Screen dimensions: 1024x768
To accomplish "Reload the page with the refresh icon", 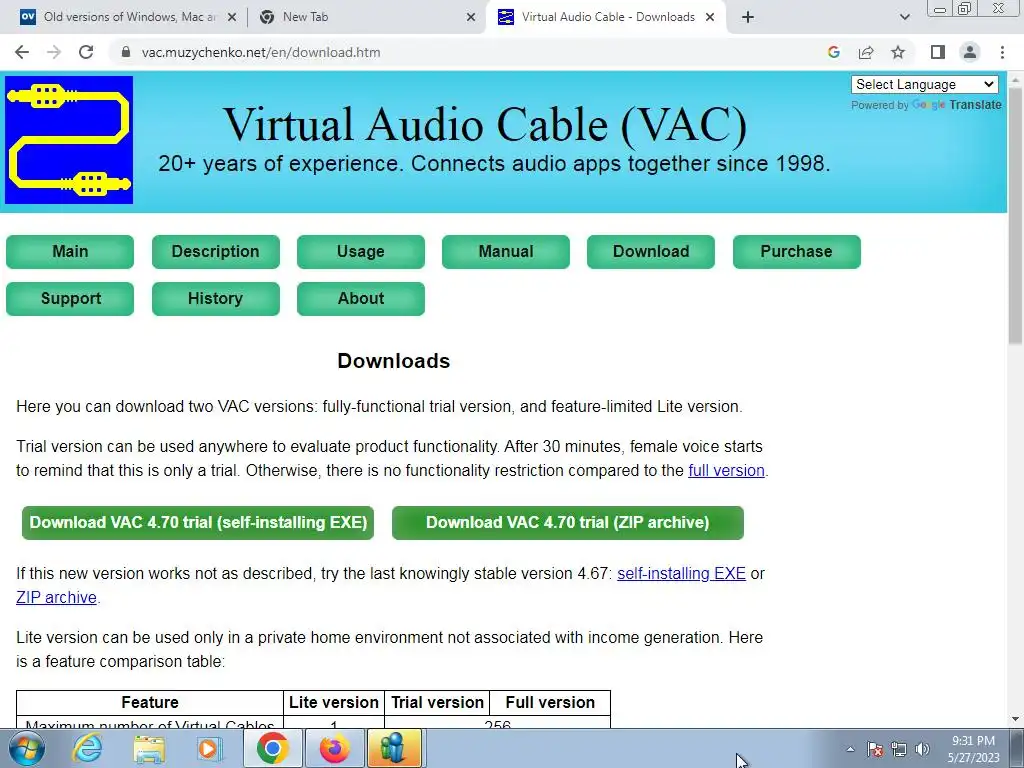I will coord(86,52).
